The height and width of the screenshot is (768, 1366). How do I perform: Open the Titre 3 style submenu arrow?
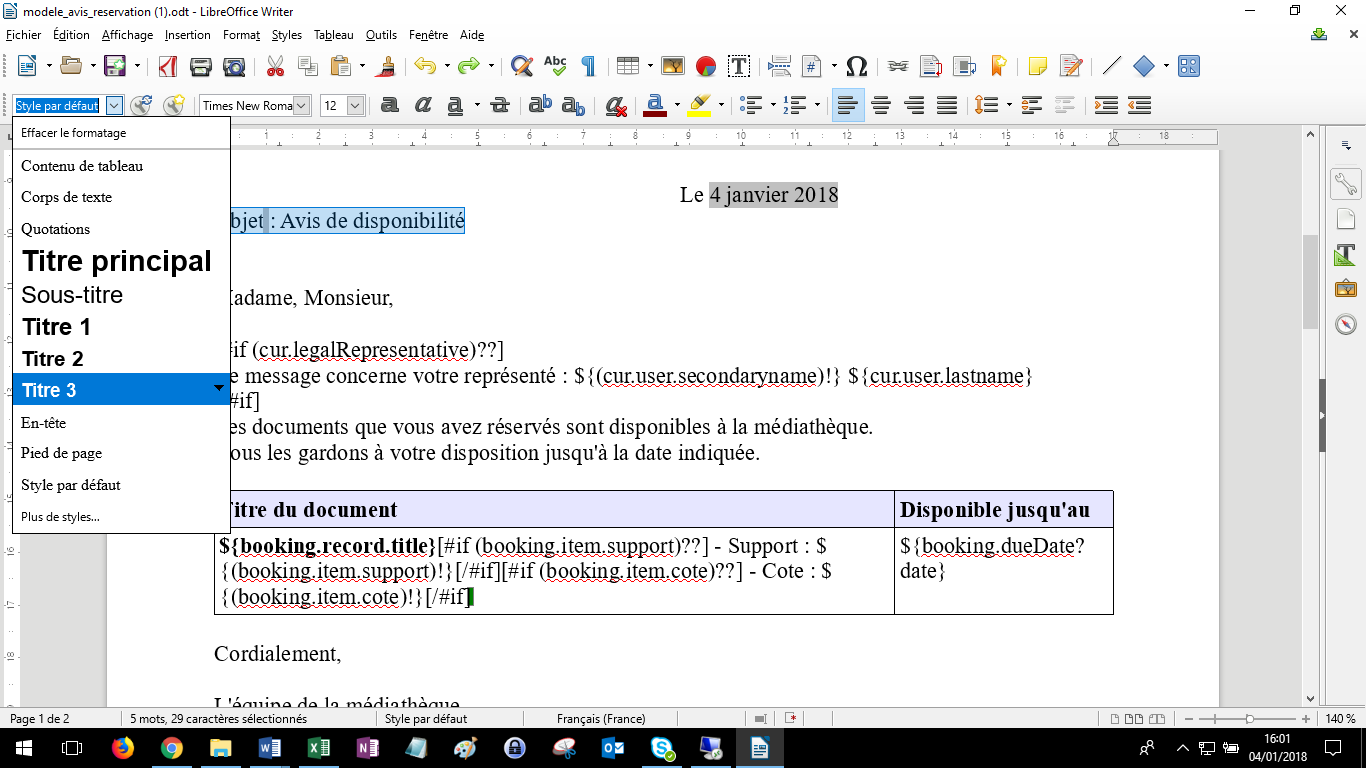click(219, 387)
